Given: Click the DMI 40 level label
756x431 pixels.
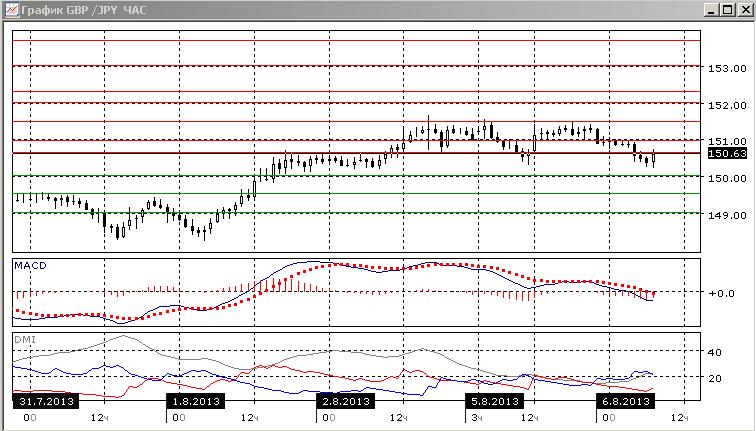Looking at the screenshot, I should click(715, 352).
